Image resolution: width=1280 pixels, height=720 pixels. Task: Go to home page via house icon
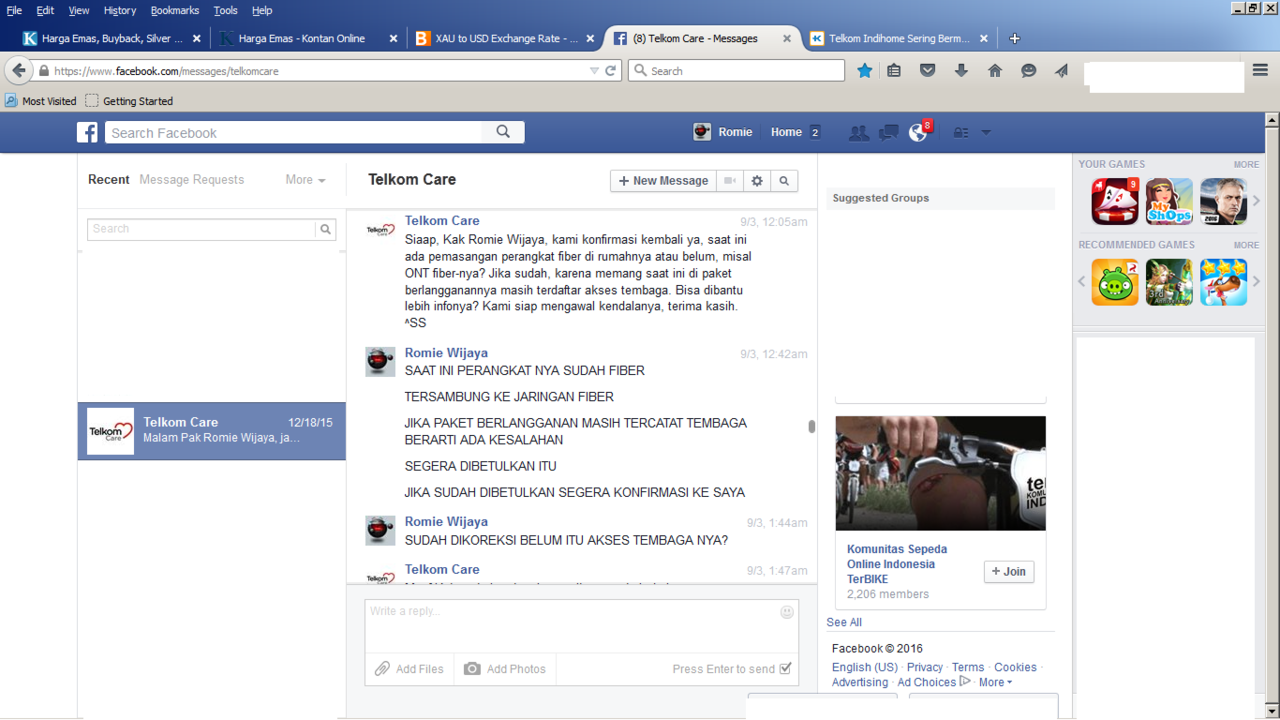click(995, 71)
